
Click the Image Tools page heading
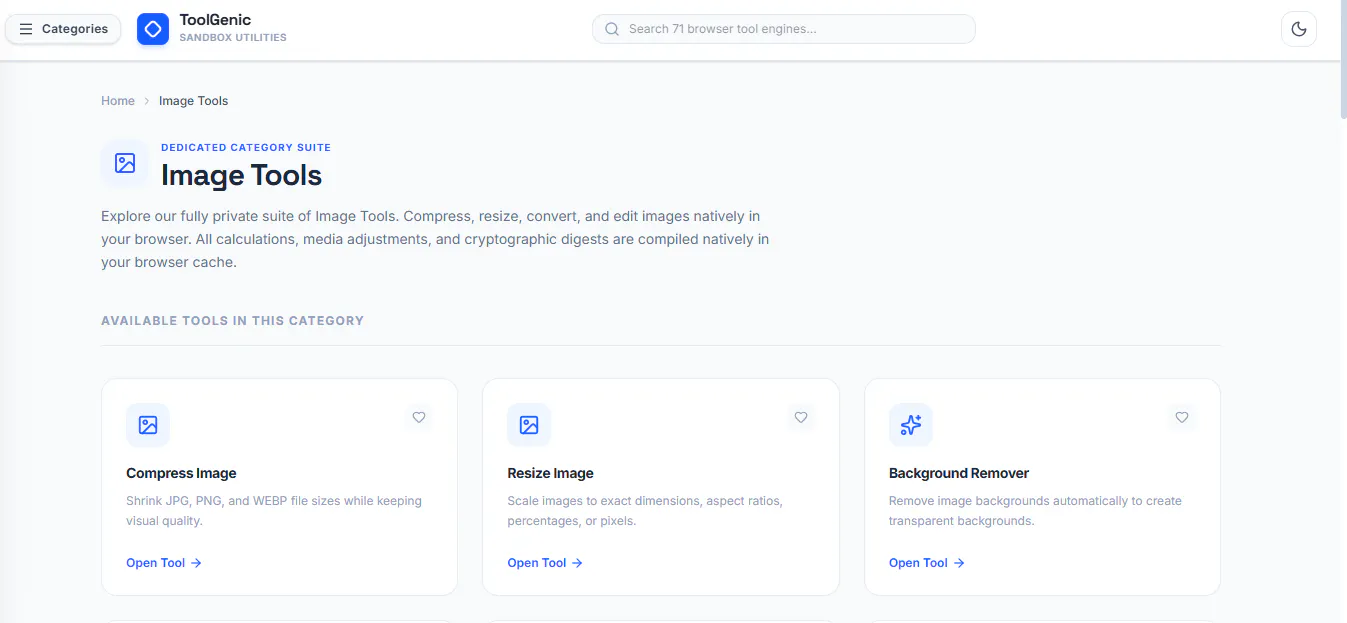coord(241,175)
